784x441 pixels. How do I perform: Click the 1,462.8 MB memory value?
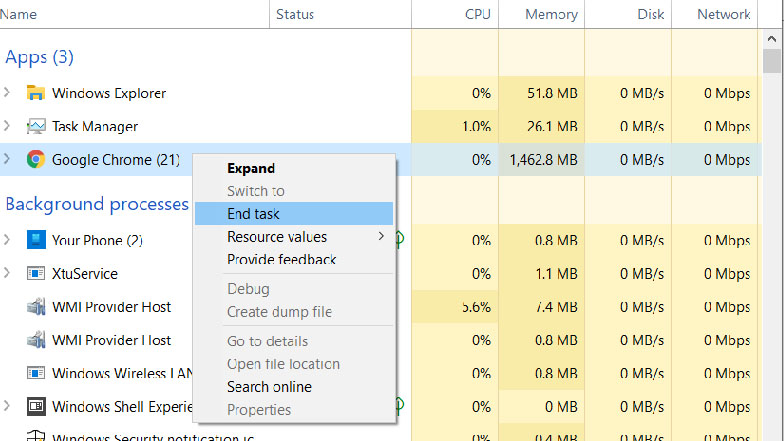(544, 160)
